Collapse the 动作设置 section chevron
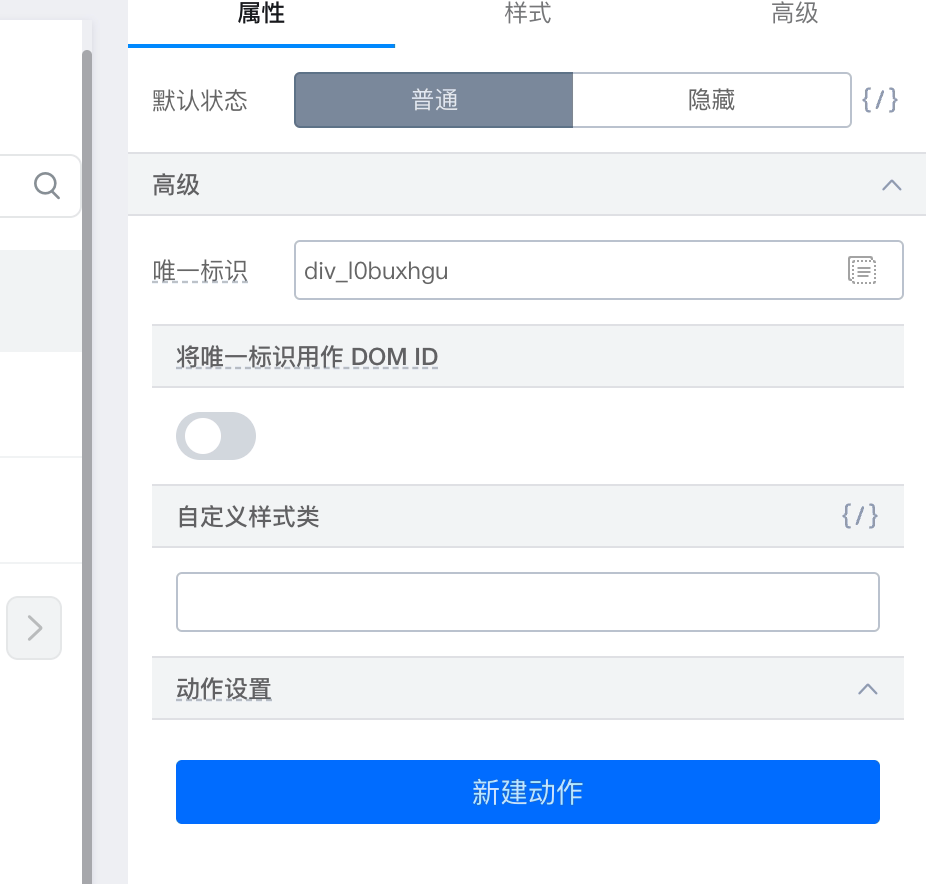Screen dimensions: 926x884 tap(868, 689)
